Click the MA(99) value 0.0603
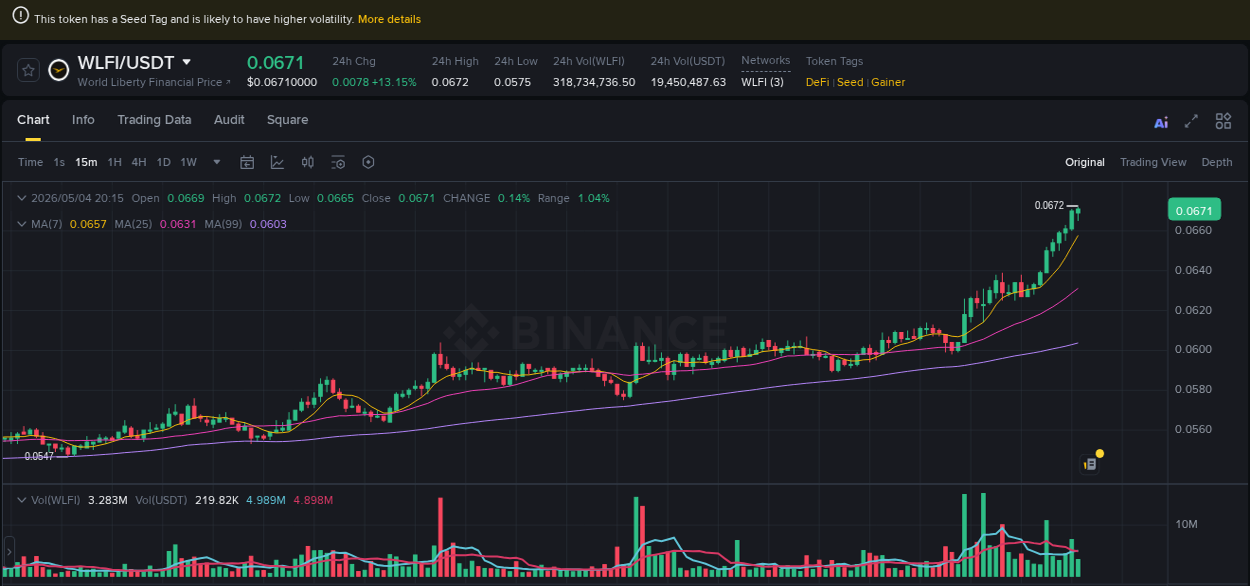The height and width of the screenshot is (586, 1250). (268, 224)
